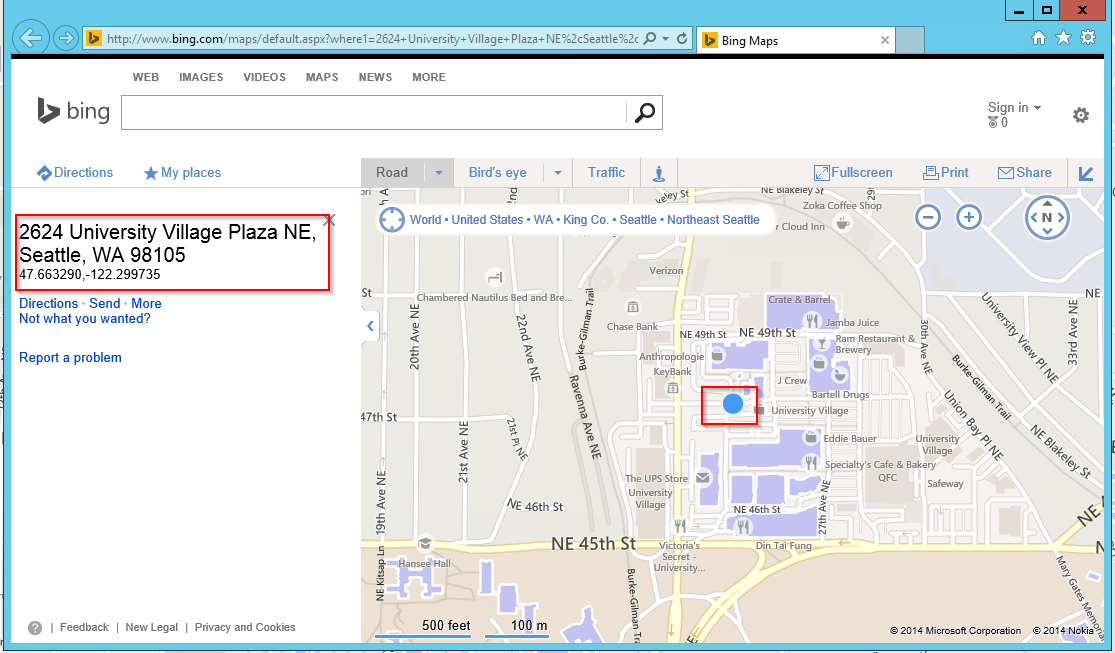The height and width of the screenshot is (653, 1115).
Task: Open the Sign in dropdown
Action: 1014,107
